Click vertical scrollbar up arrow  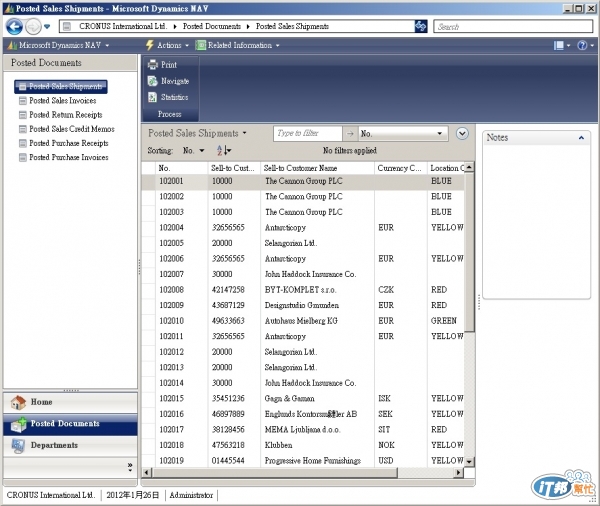pyautogui.click(x=469, y=167)
